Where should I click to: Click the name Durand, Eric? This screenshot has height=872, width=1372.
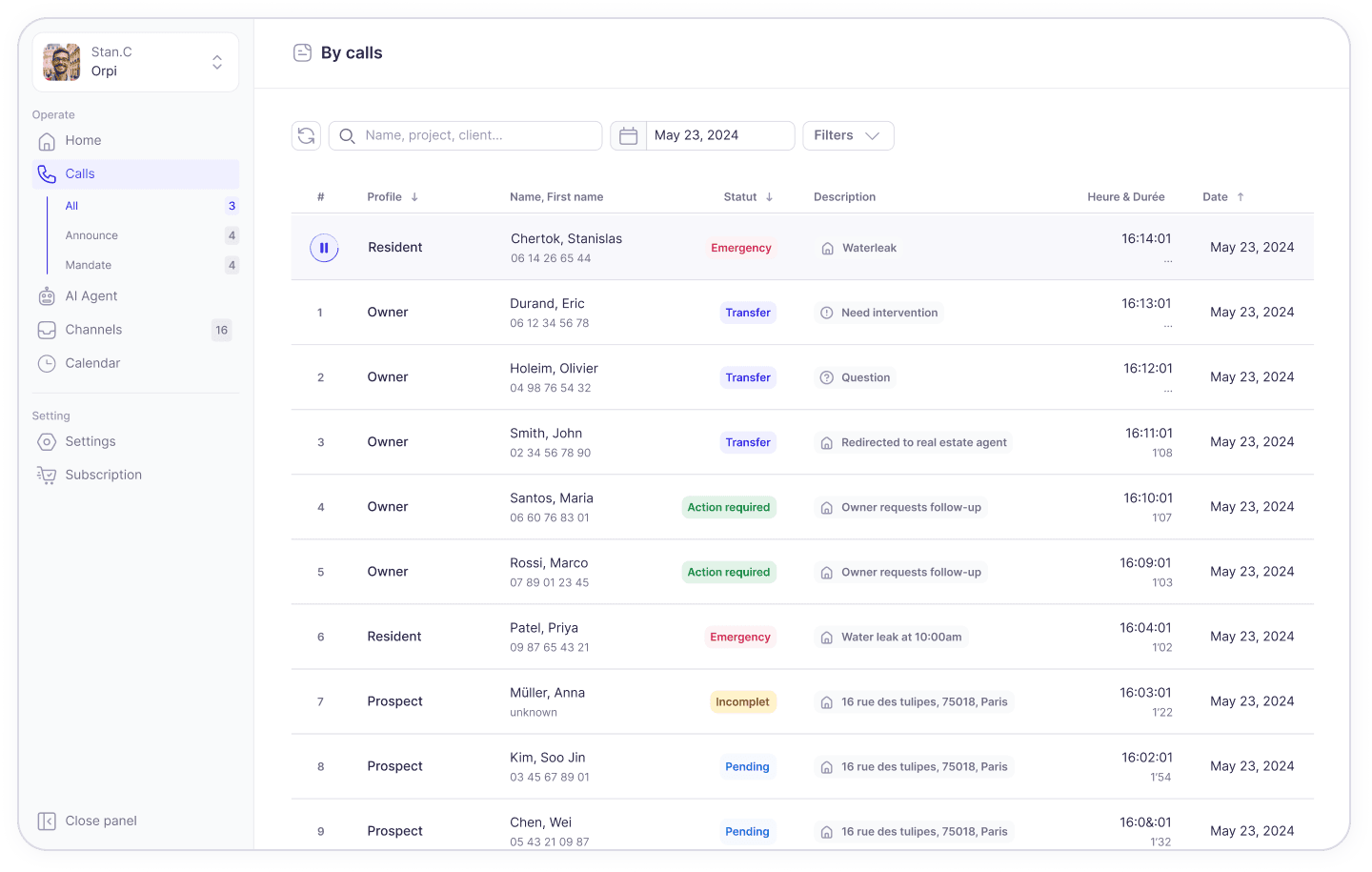[547, 304]
